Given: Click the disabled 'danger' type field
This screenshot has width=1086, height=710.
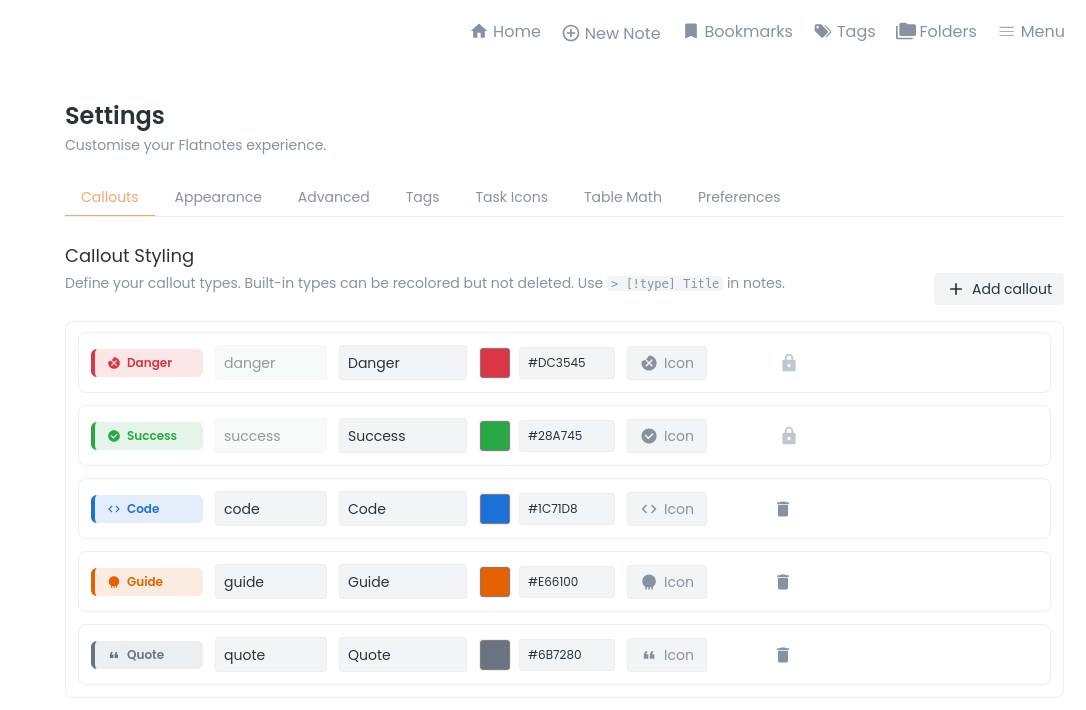Looking at the screenshot, I should 271,363.
